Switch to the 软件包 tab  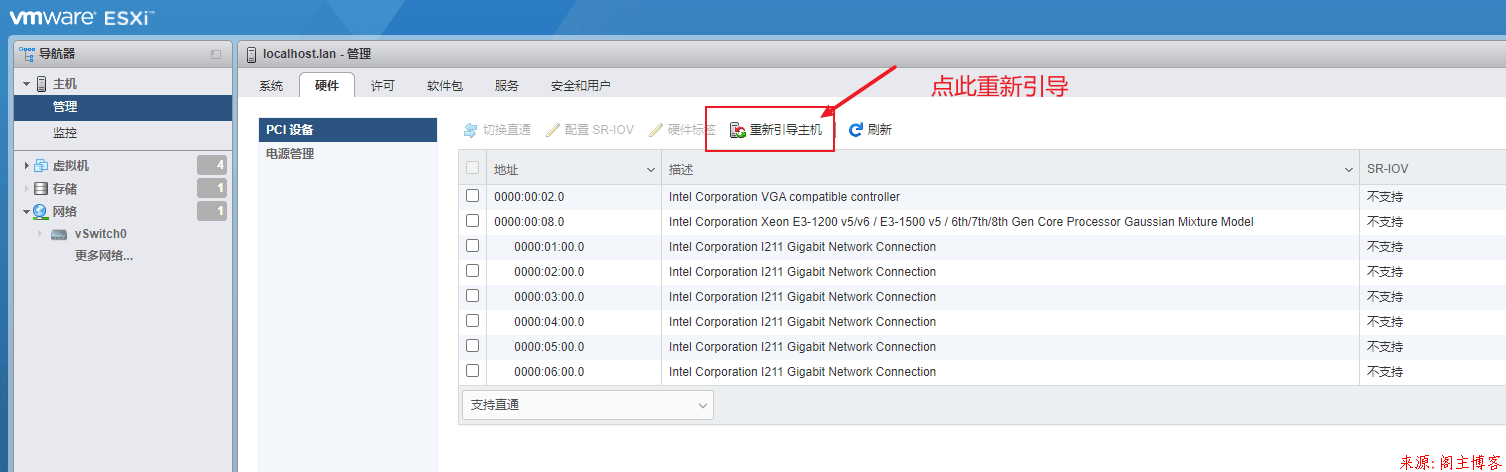click(x=445, y=86)
